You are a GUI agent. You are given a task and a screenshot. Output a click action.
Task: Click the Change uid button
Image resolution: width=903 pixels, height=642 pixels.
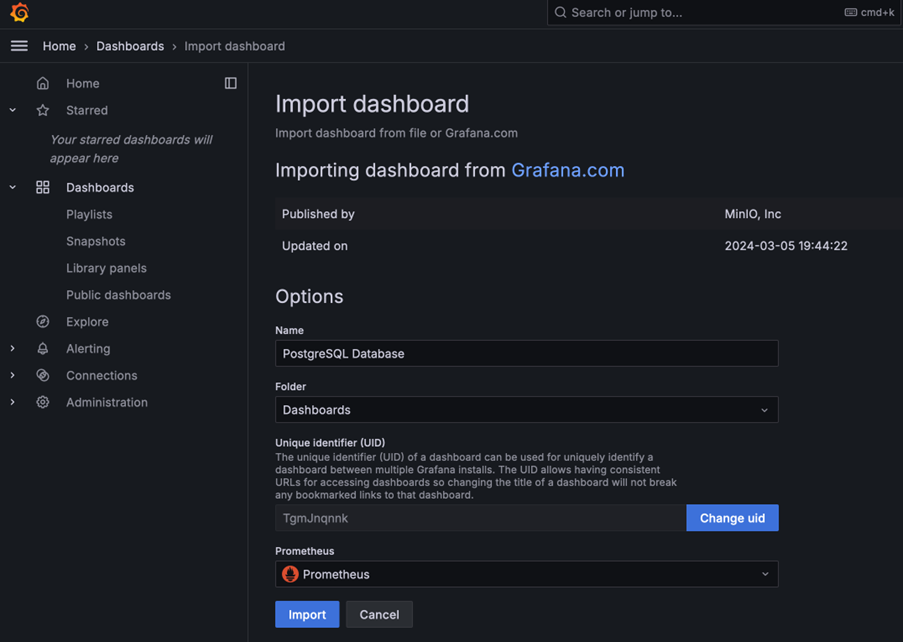click(x=732, y=518)
